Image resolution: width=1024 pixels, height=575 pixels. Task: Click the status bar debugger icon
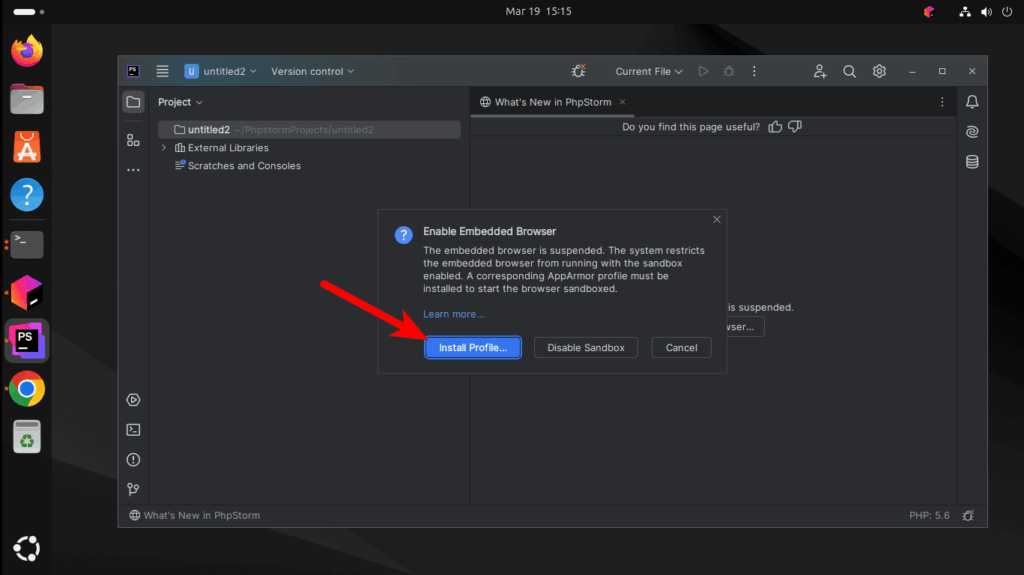pos(968,516)
